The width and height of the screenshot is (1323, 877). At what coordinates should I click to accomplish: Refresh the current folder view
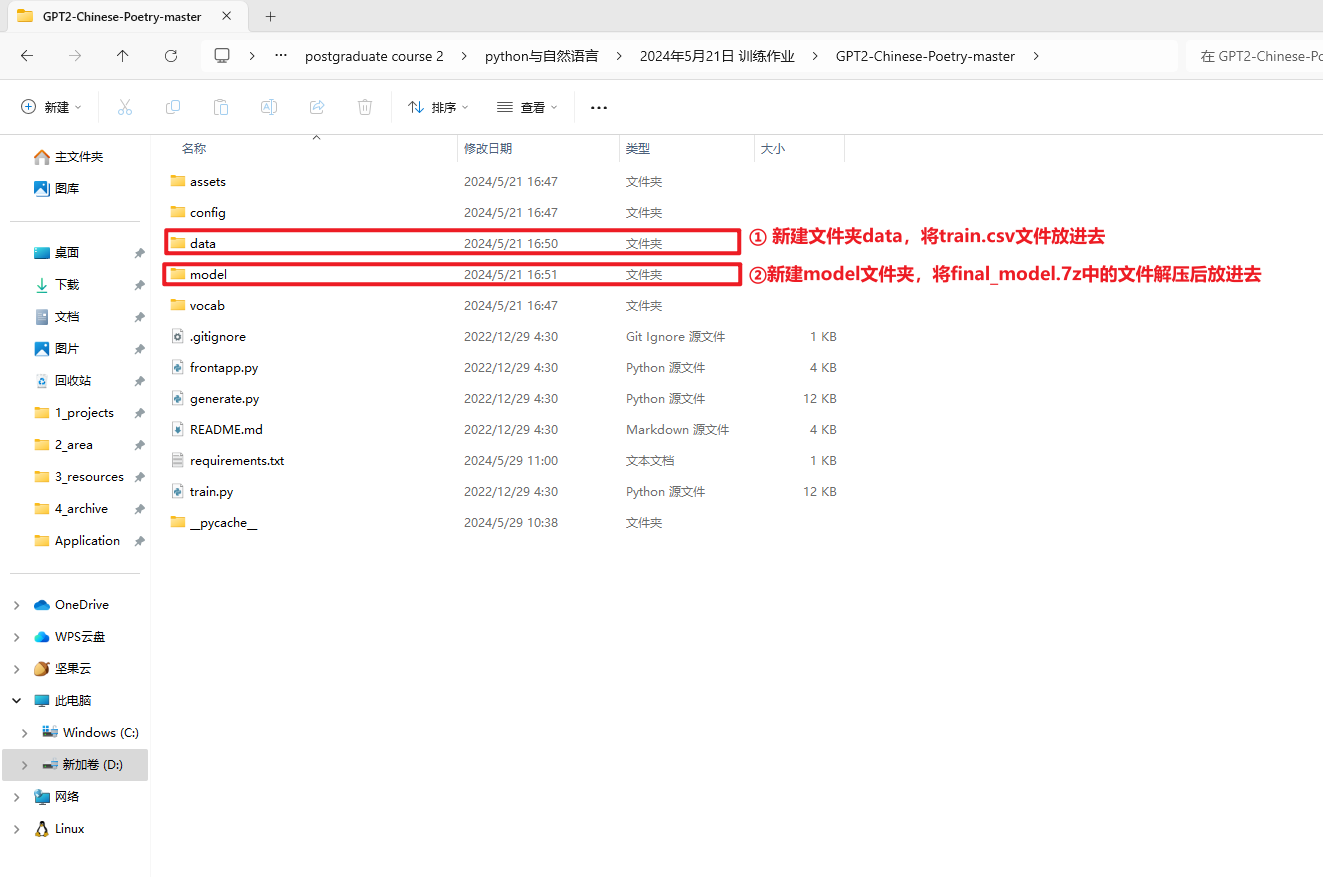[171, 56]
